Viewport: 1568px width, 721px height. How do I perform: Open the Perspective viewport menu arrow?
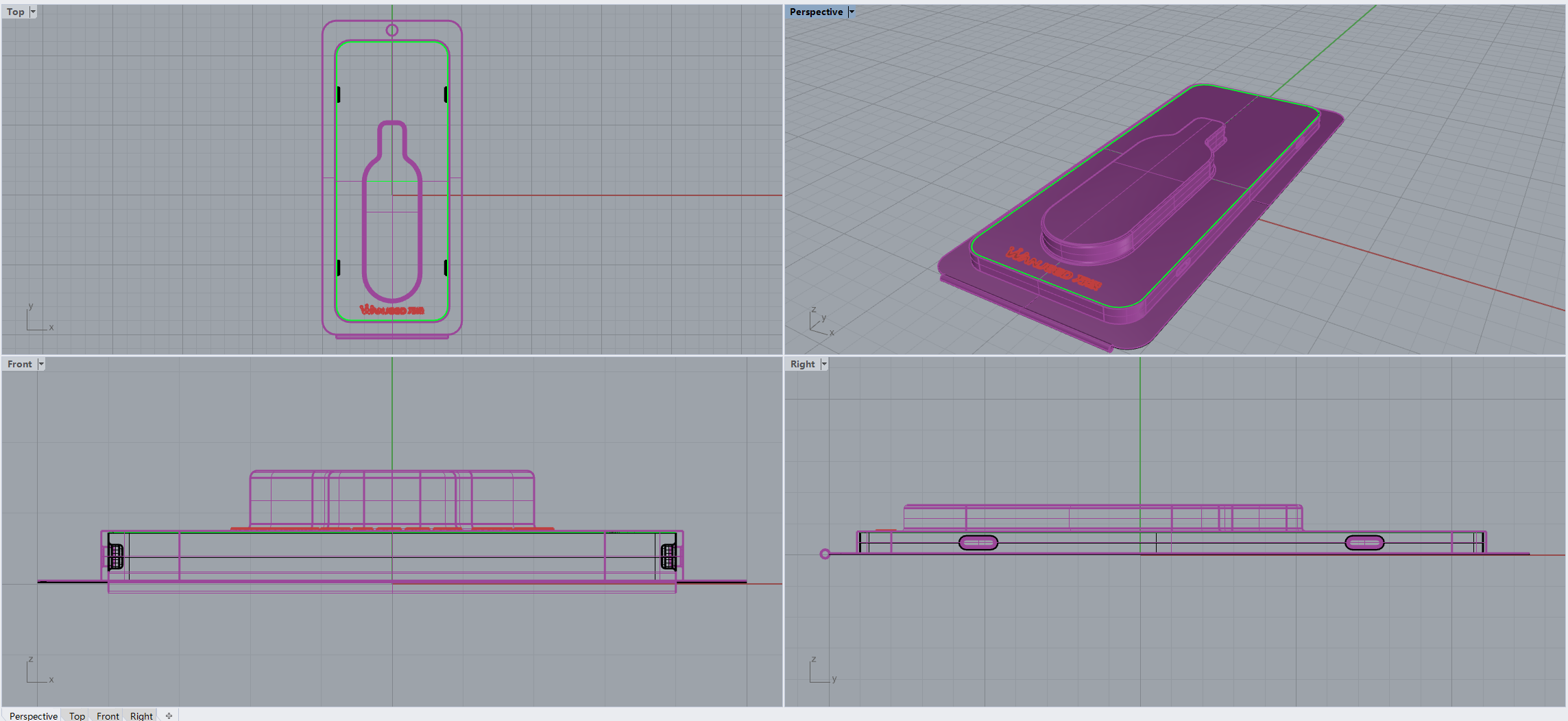click(852, 12)
